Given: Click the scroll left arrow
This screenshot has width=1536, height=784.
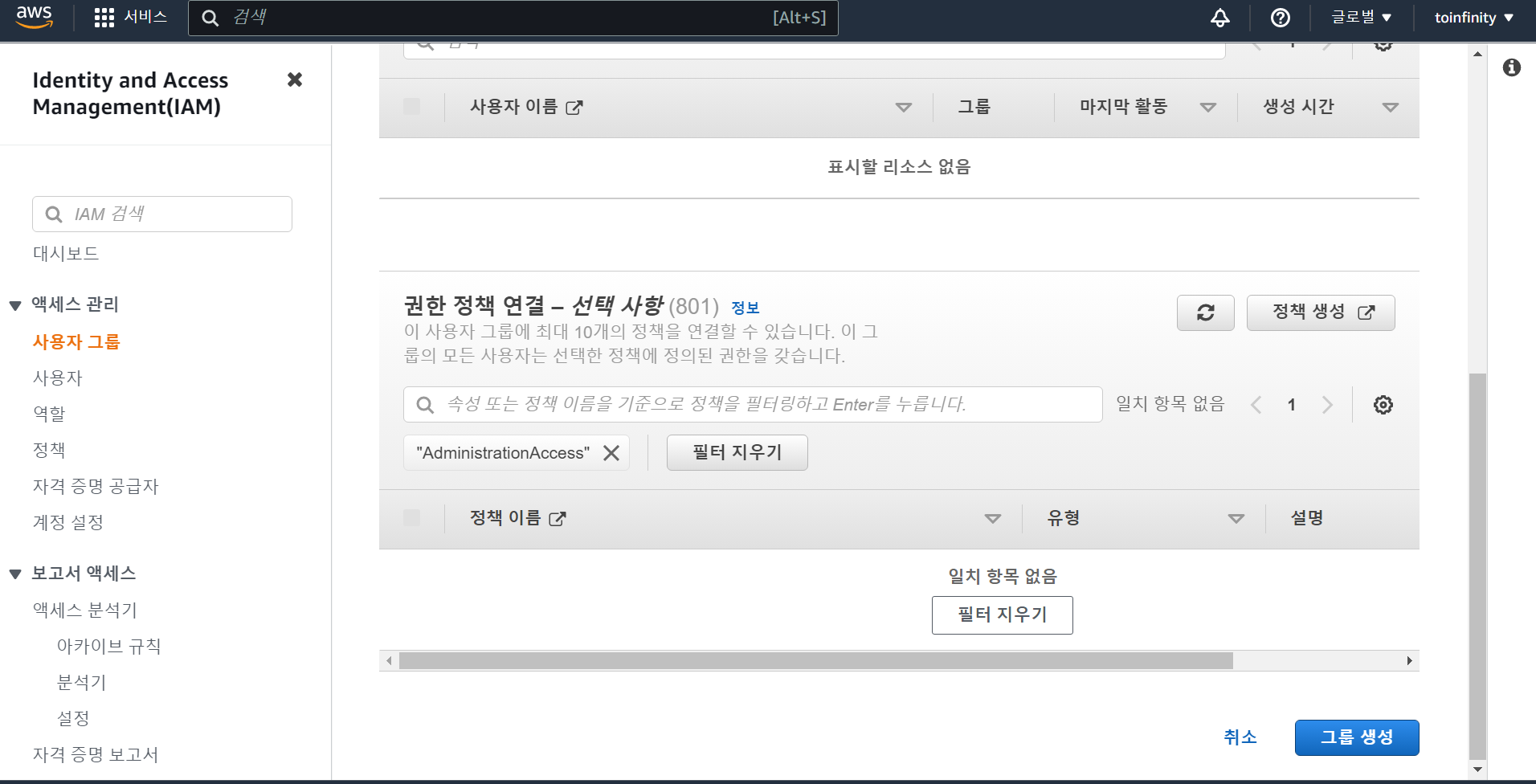Looking at the screenshot, I should point(389,660).
